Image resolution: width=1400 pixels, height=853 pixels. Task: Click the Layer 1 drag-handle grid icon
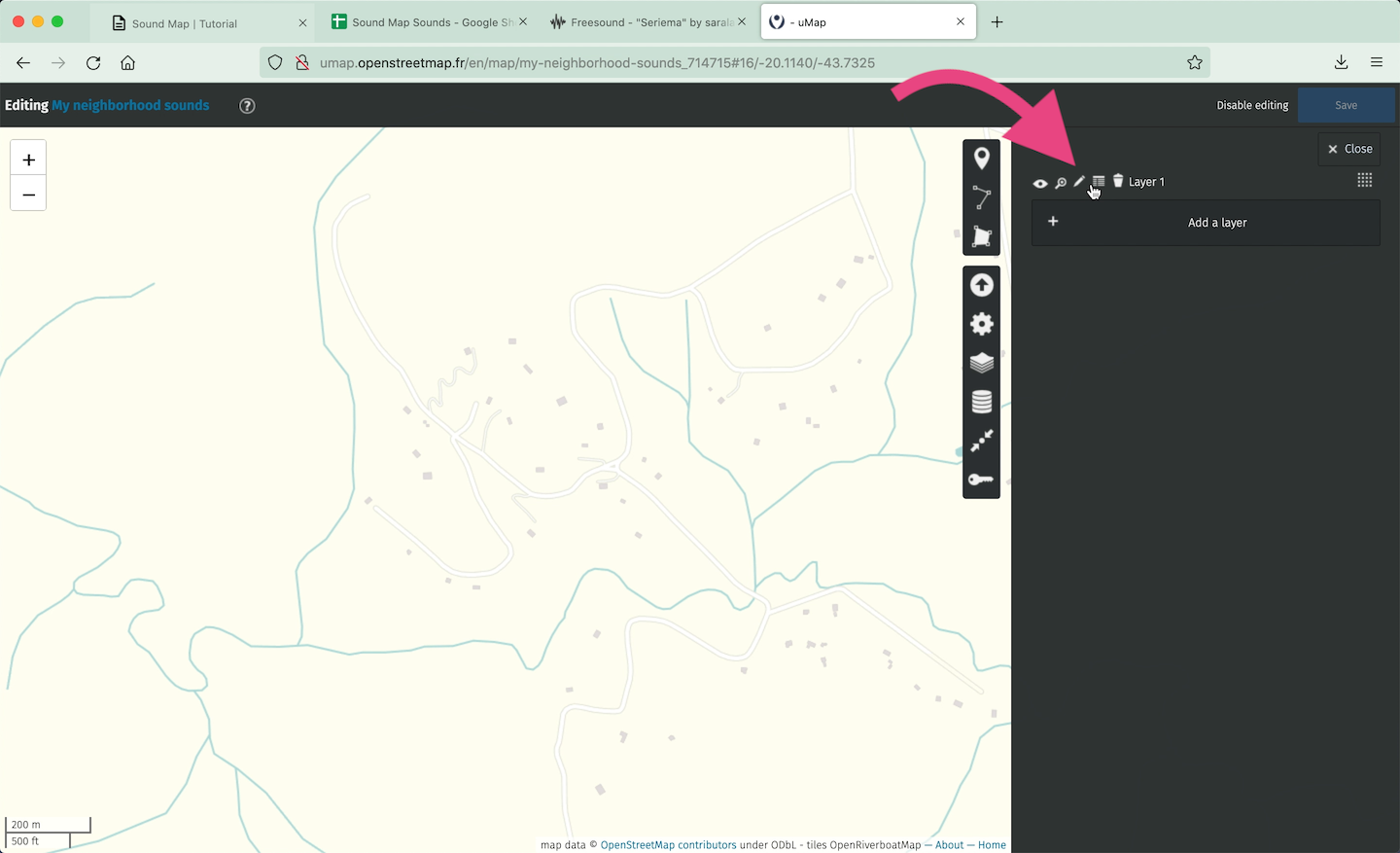click(x=1364, y=181)
